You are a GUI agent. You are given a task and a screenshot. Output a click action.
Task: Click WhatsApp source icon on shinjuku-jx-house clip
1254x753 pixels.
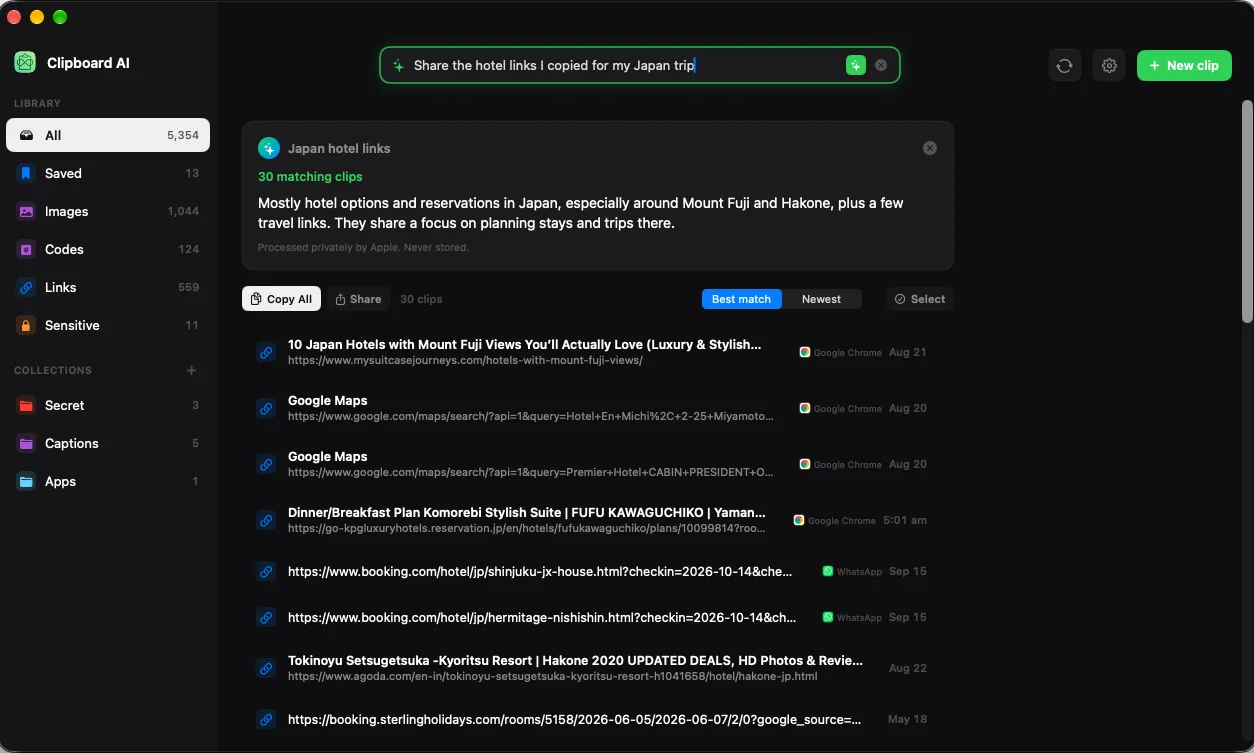tap(828, 571)
